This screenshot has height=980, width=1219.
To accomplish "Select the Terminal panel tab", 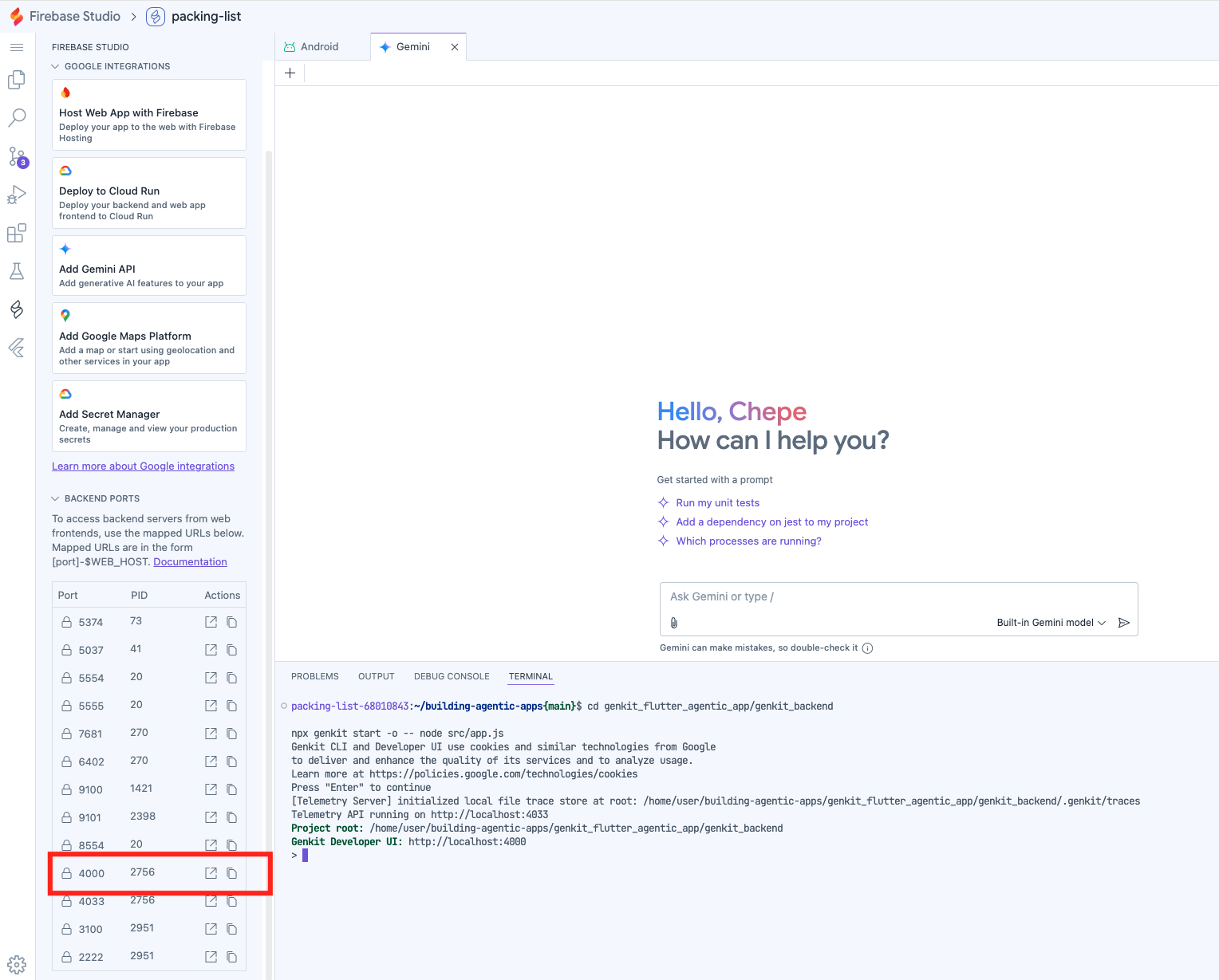I will [531, 676].
